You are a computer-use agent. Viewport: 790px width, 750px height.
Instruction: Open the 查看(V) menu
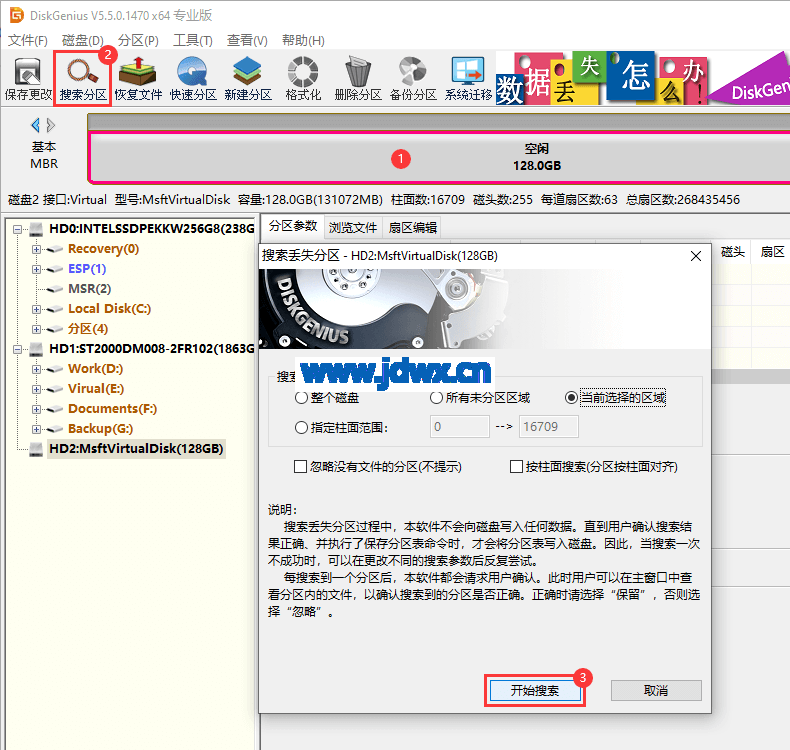[247, 40]
